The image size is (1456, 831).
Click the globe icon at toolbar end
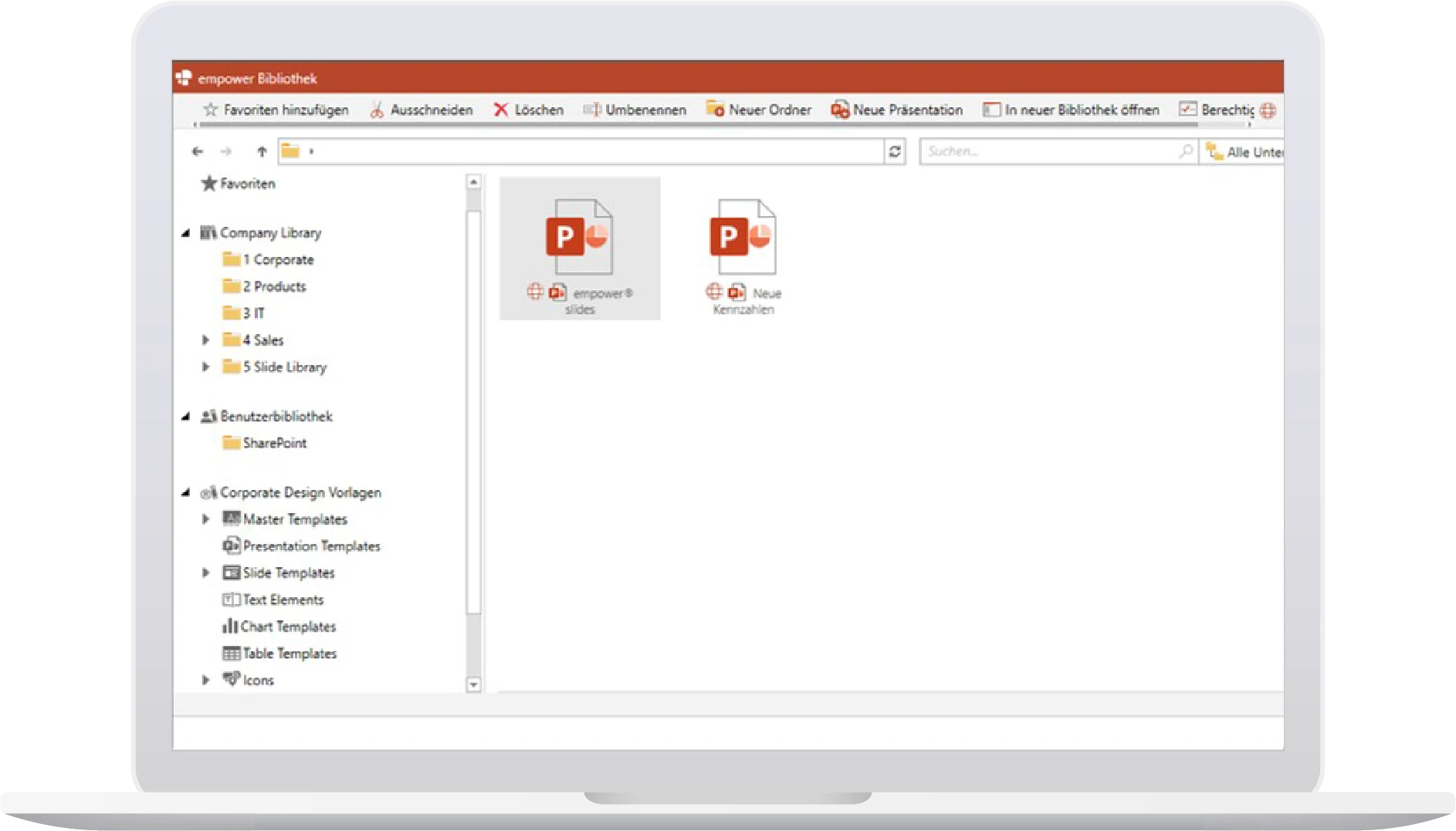(x=1268, y=110)
